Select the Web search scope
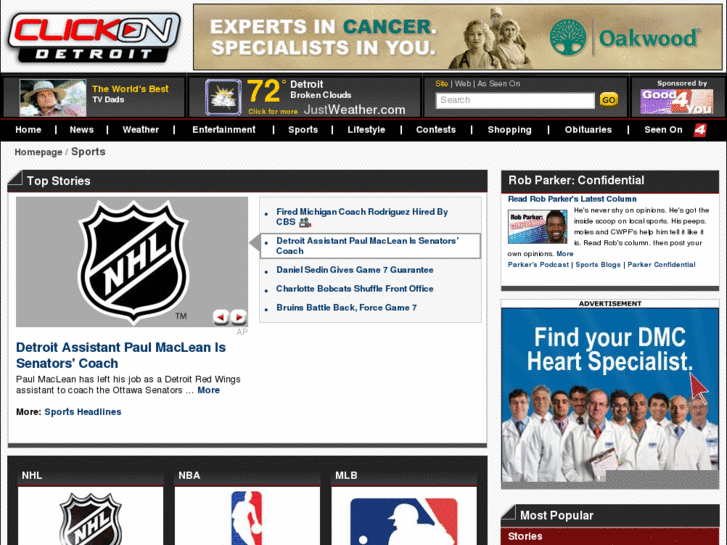 (463, 84)
